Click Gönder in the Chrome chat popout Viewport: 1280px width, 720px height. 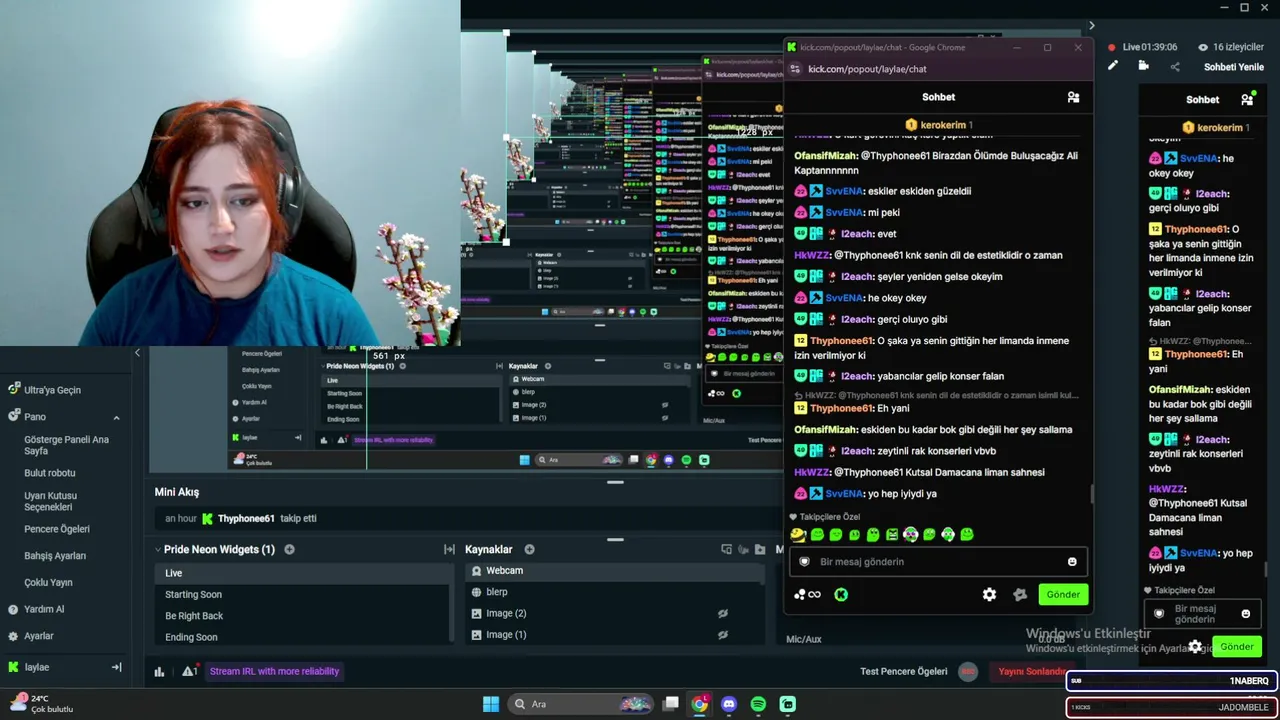[1063, 594]
